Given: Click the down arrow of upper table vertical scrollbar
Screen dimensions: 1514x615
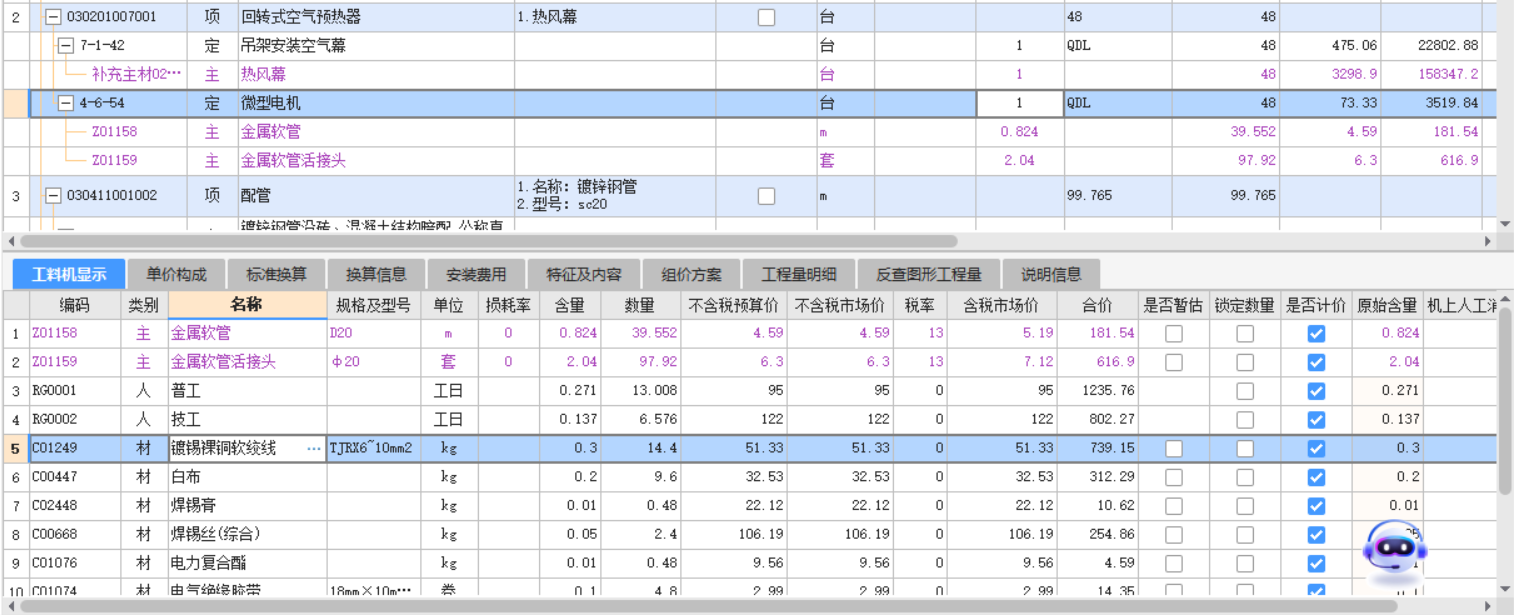Looking at the screenshot, I should click(x=1505, y=225).
